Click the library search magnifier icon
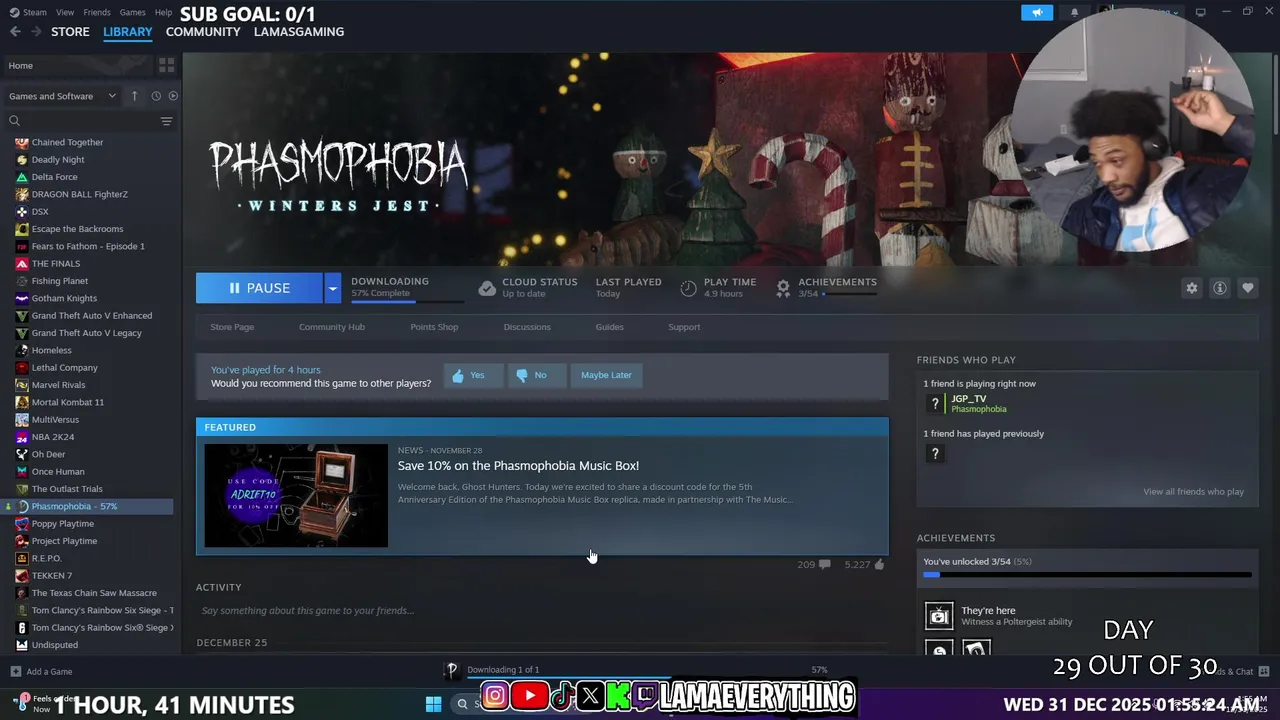Viewport: 1280px width, 720px height. tap(14, 121)
